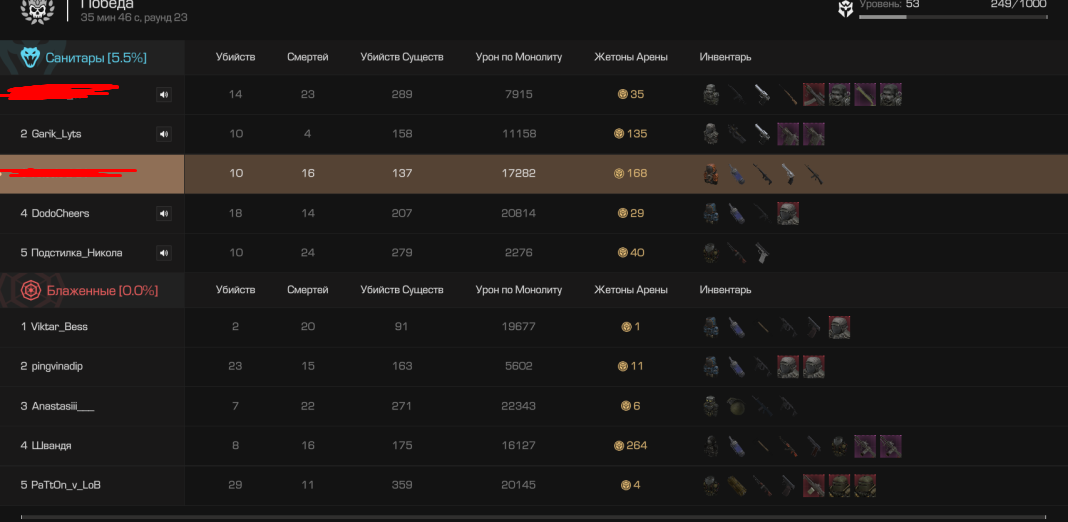Click the level badge icon near Уровень
This screenshot has height=522, width=1068.
tap(845, 8)
